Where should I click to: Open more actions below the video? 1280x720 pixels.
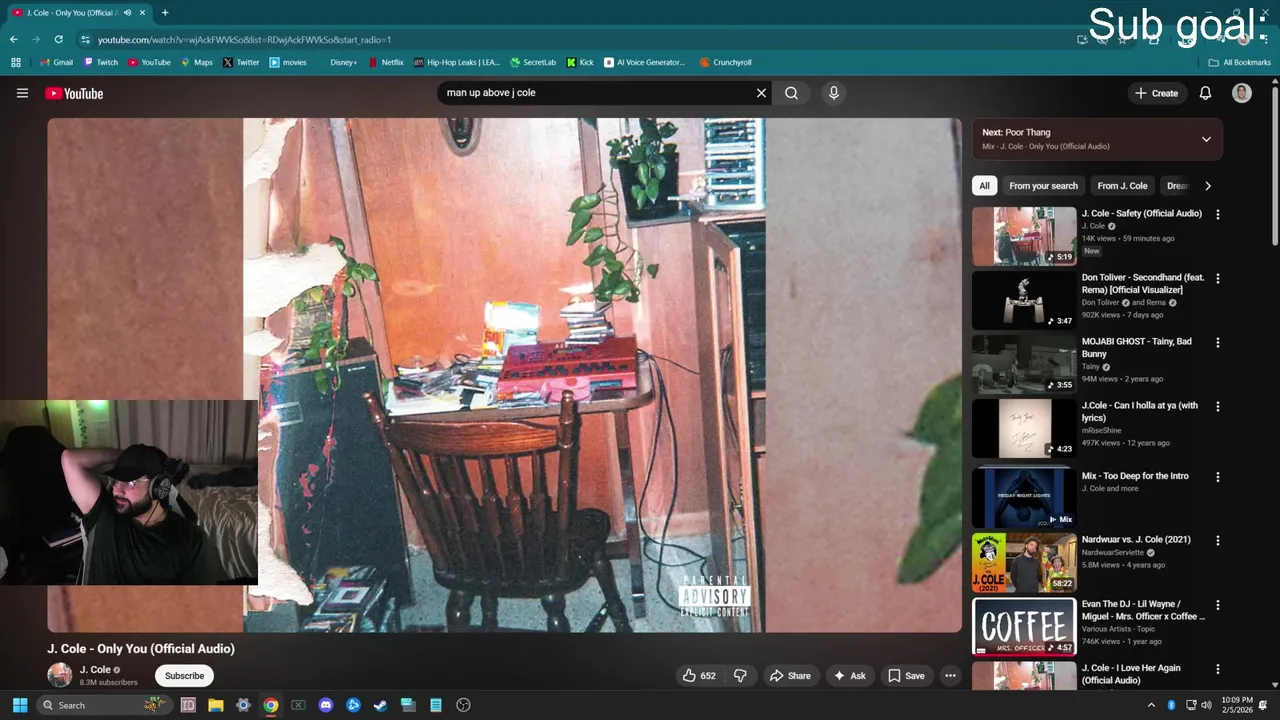click(950, 676)
